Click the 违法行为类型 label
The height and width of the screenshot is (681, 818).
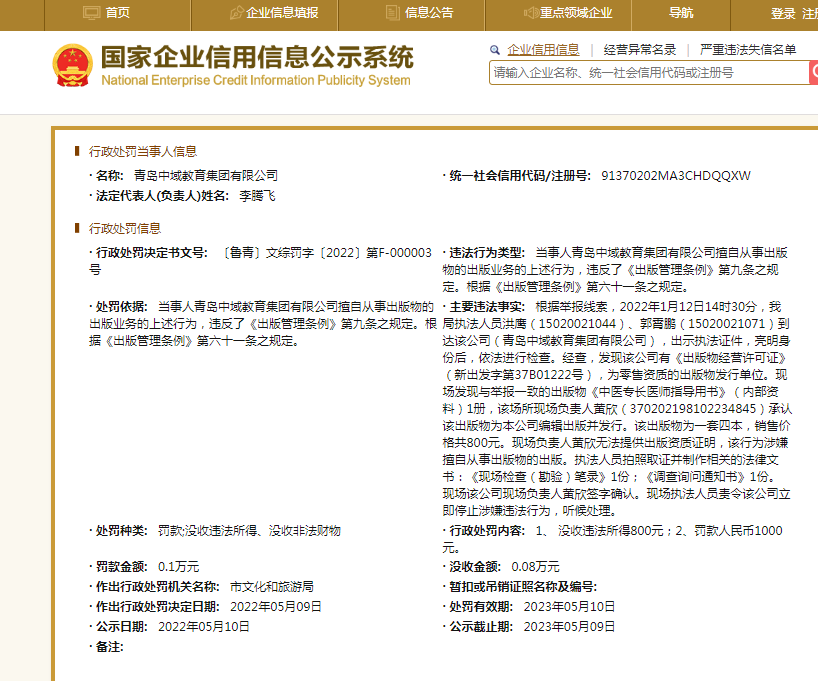(486, 253)
